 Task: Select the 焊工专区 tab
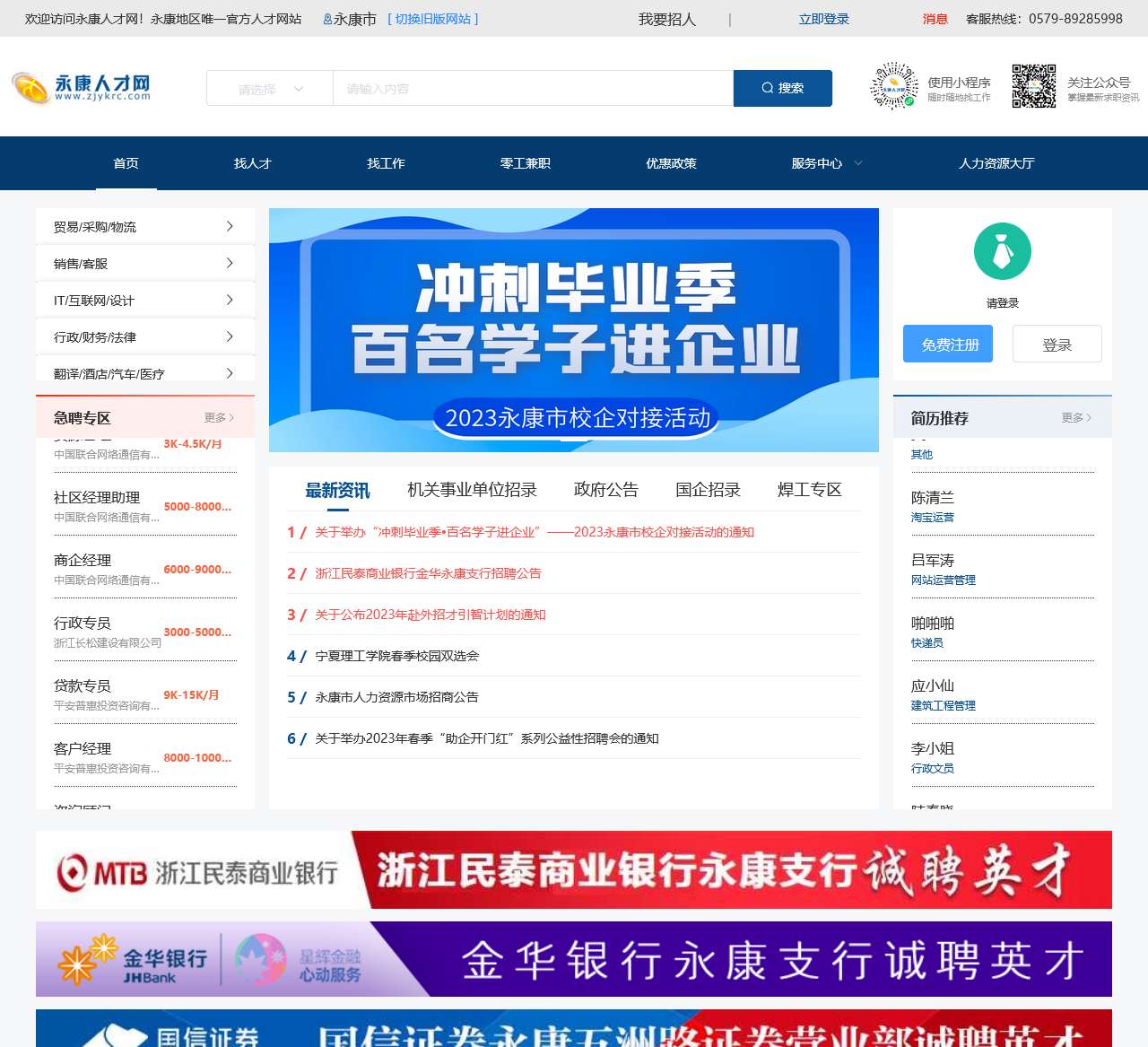coord(810,490)
